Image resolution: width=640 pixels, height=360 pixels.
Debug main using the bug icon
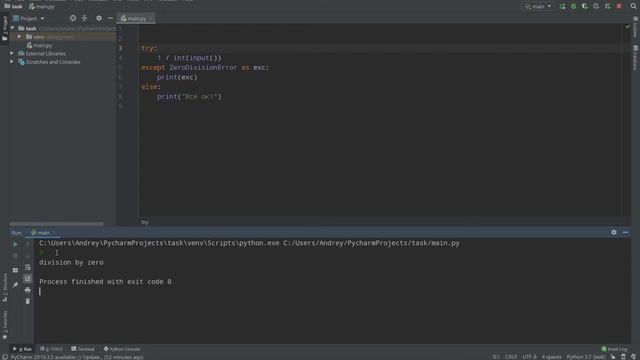[x=573, y=7]
